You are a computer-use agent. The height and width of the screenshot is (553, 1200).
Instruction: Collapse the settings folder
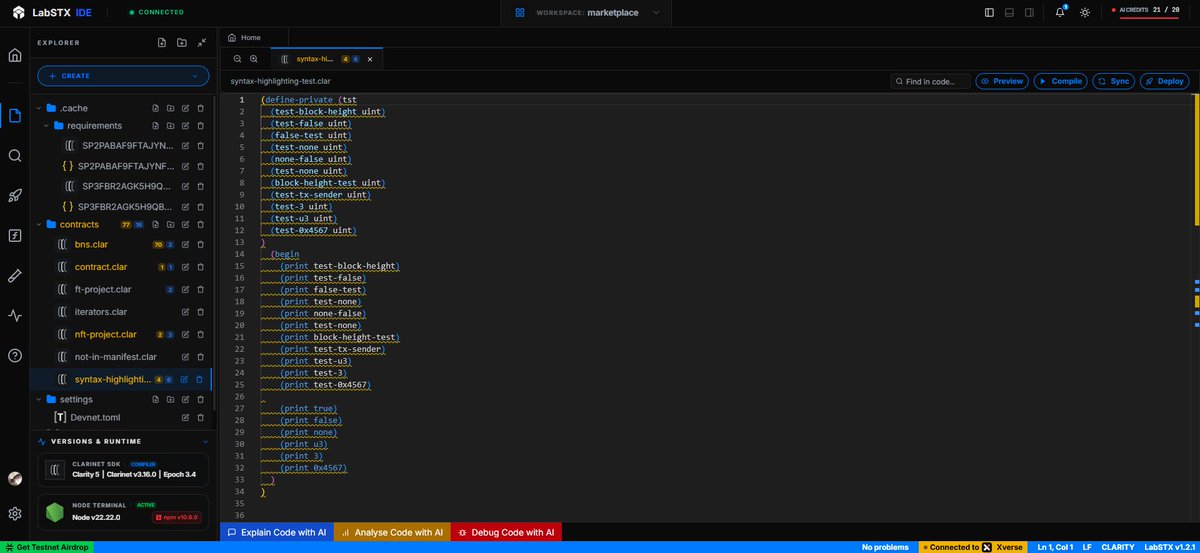pos(39,399)
